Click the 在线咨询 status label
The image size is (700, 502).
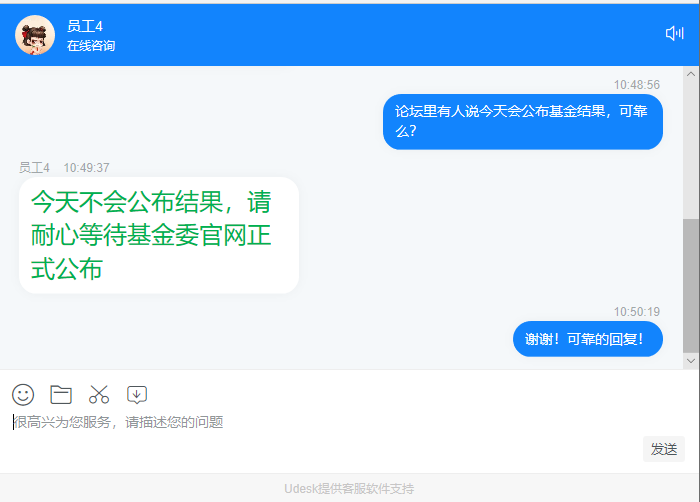(91, 46)
